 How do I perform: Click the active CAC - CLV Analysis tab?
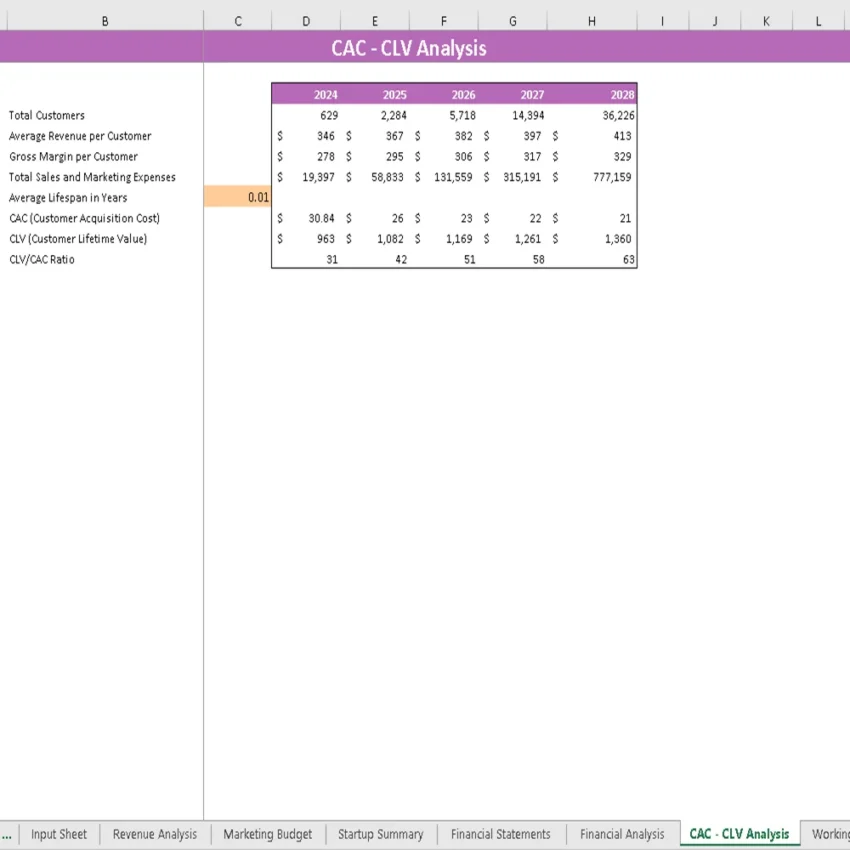point(739,833)
